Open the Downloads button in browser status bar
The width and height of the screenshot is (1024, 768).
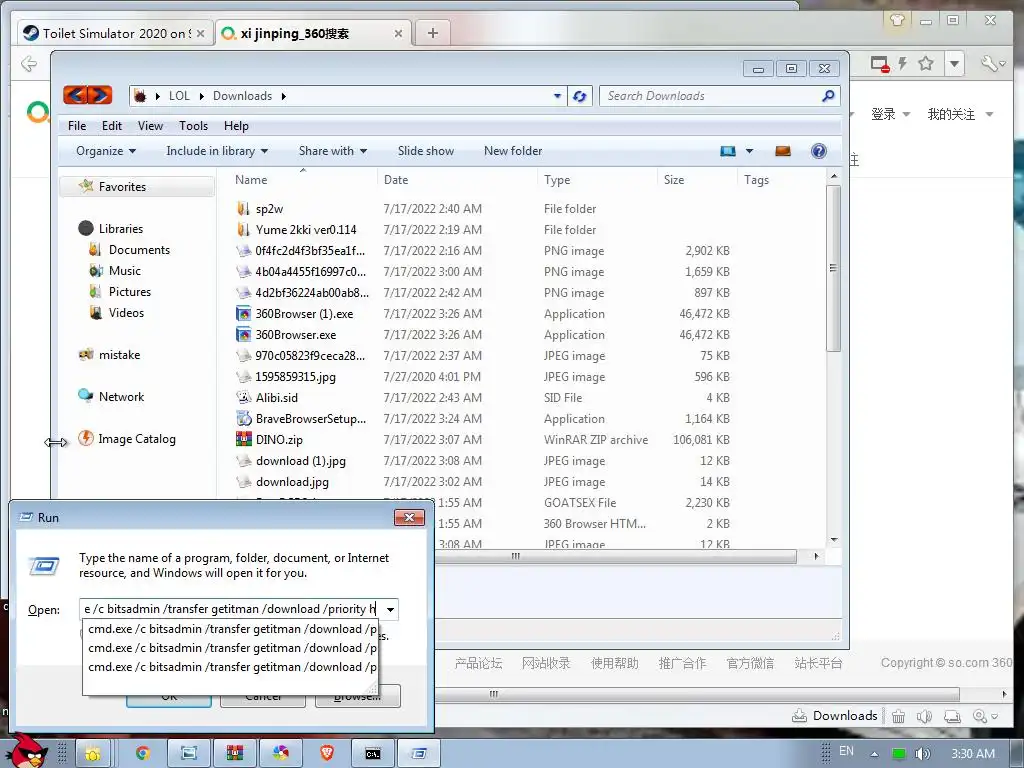click(x=835, y=716)
